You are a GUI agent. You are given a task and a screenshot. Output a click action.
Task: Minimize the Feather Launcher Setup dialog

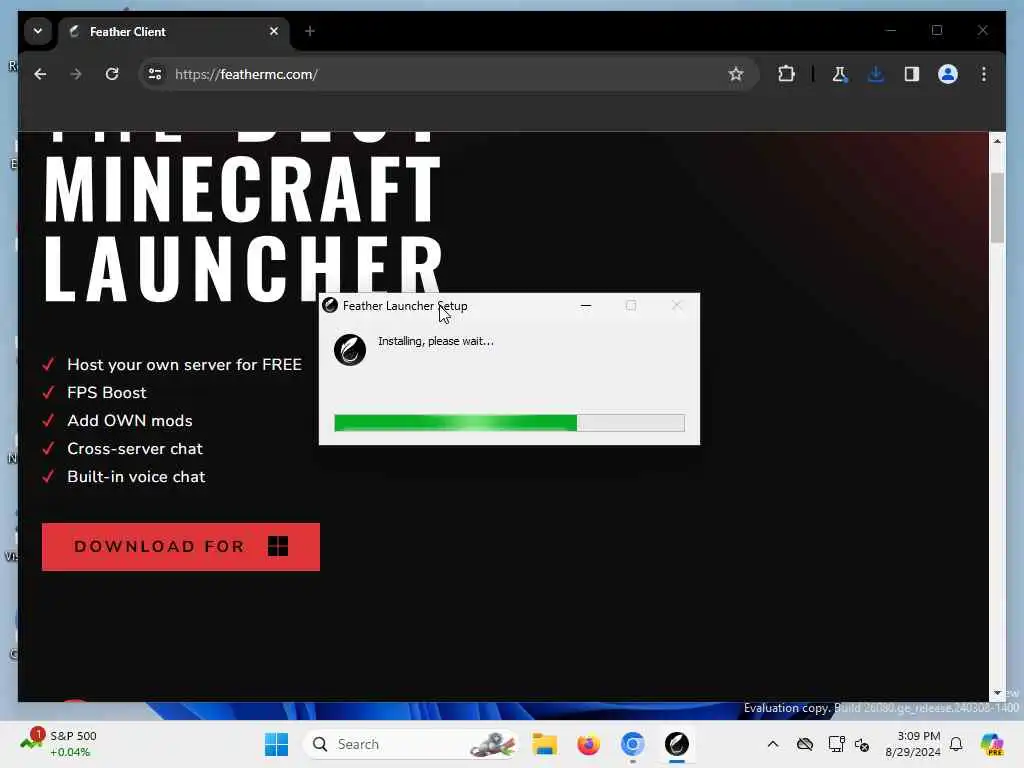tap(586, 306)
